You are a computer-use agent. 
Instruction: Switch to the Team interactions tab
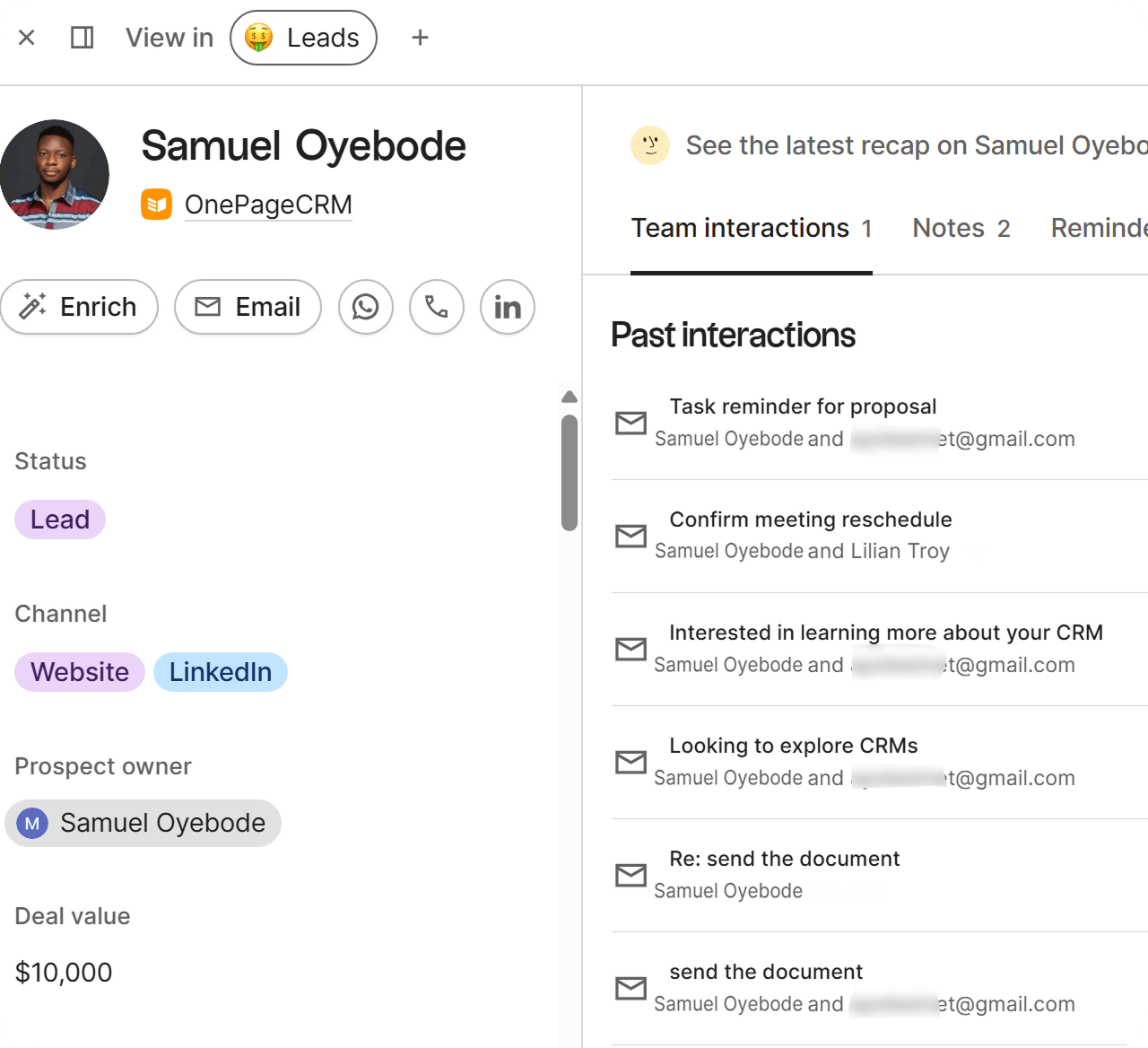[x=752, y=228]
